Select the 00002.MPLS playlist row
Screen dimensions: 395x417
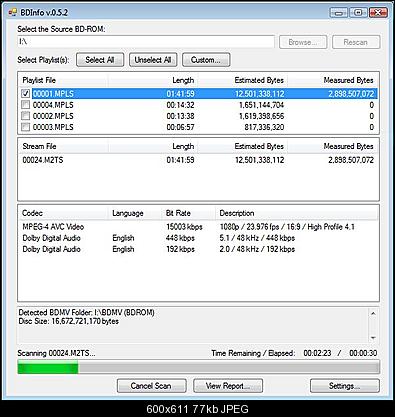click(198, 116)
